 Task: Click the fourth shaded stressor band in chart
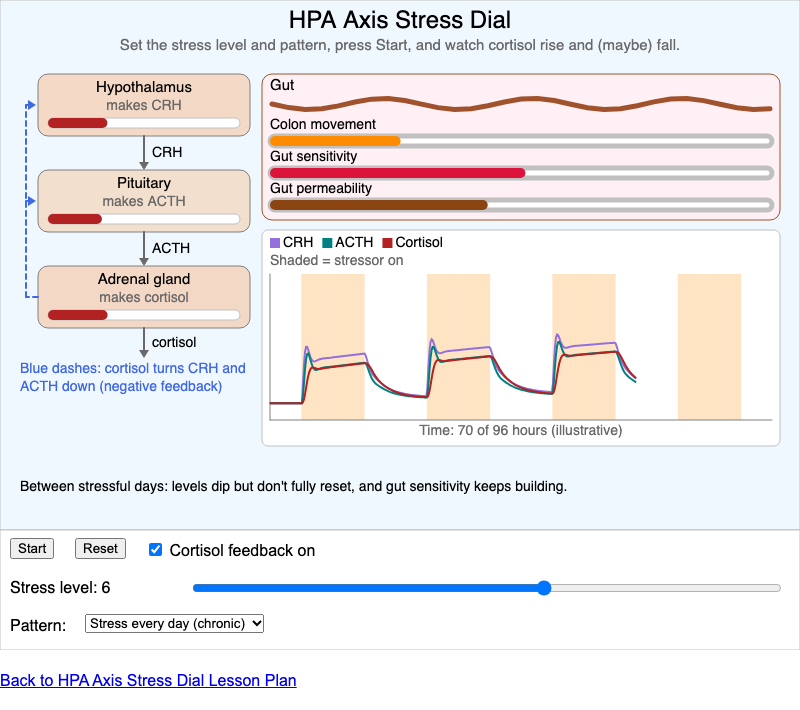(x=709, y=347)
